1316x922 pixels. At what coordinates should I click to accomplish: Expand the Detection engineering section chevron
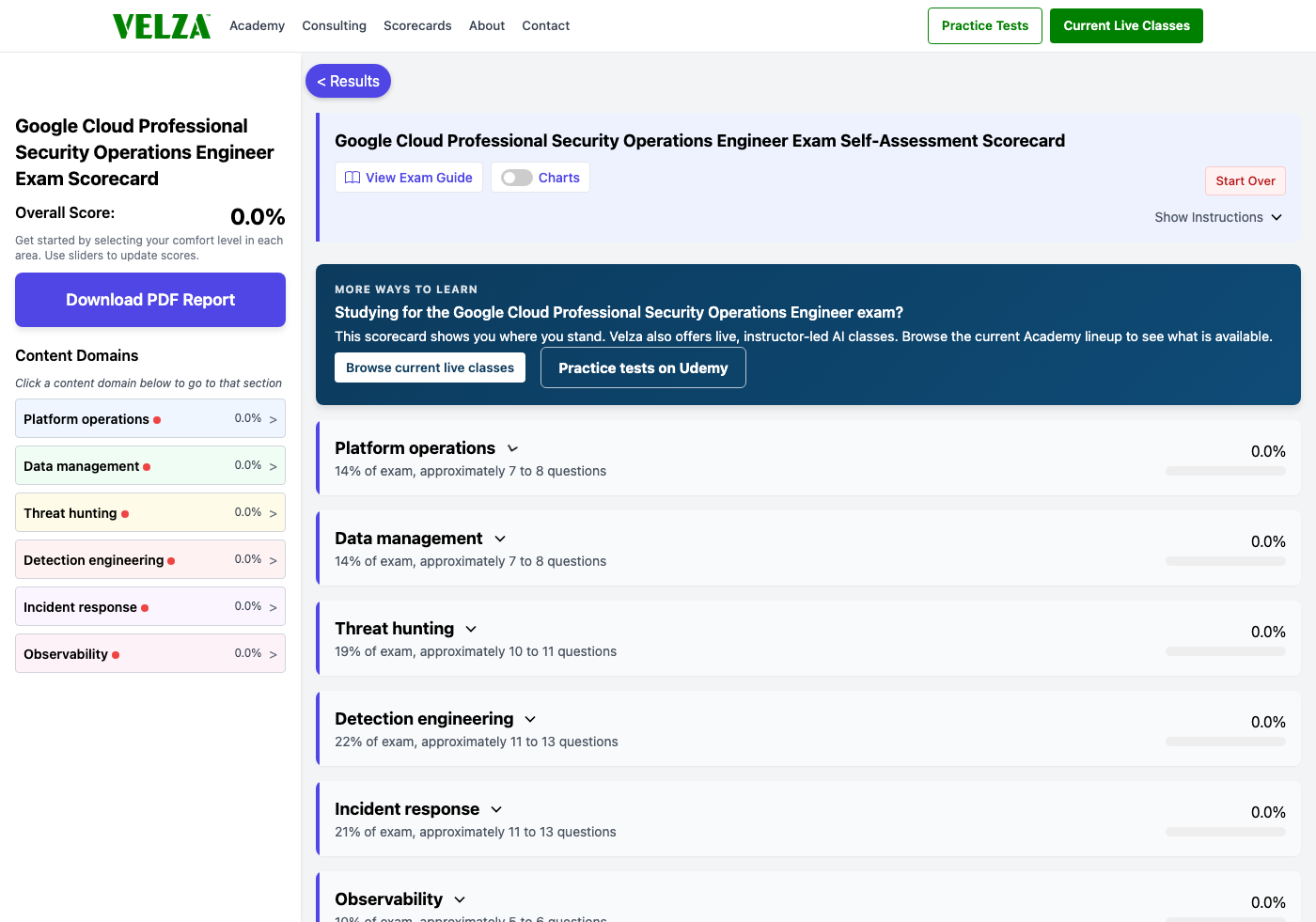(x=530, y=720)
